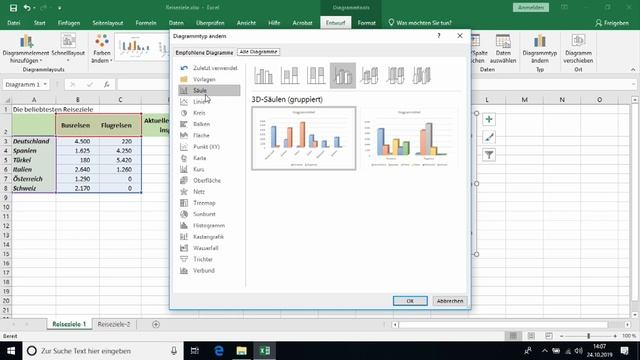Click Diagramm verschieben ribbon button

pos(578,49)
